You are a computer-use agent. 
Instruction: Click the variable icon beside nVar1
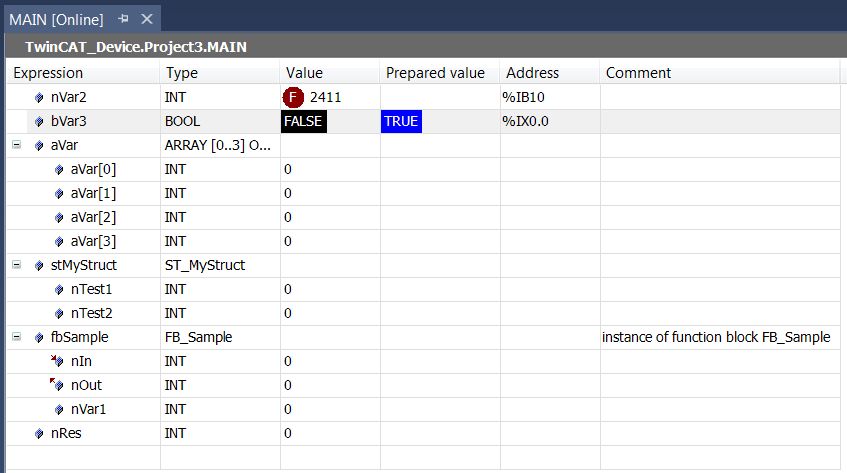pos(59,409)
